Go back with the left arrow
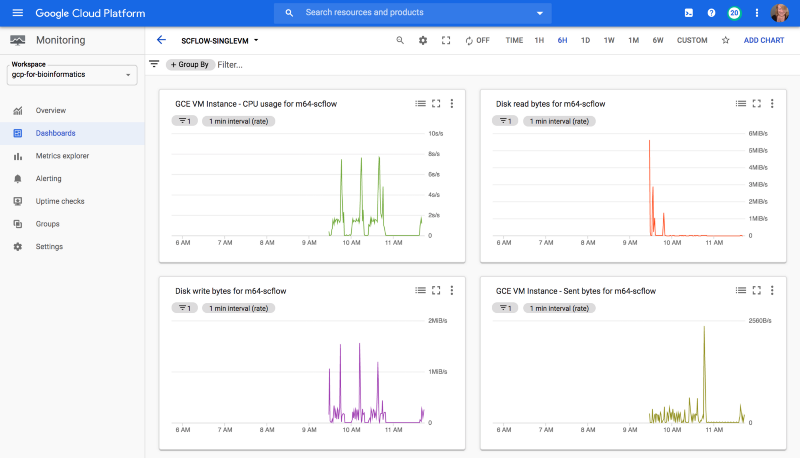 coord(161,40)
